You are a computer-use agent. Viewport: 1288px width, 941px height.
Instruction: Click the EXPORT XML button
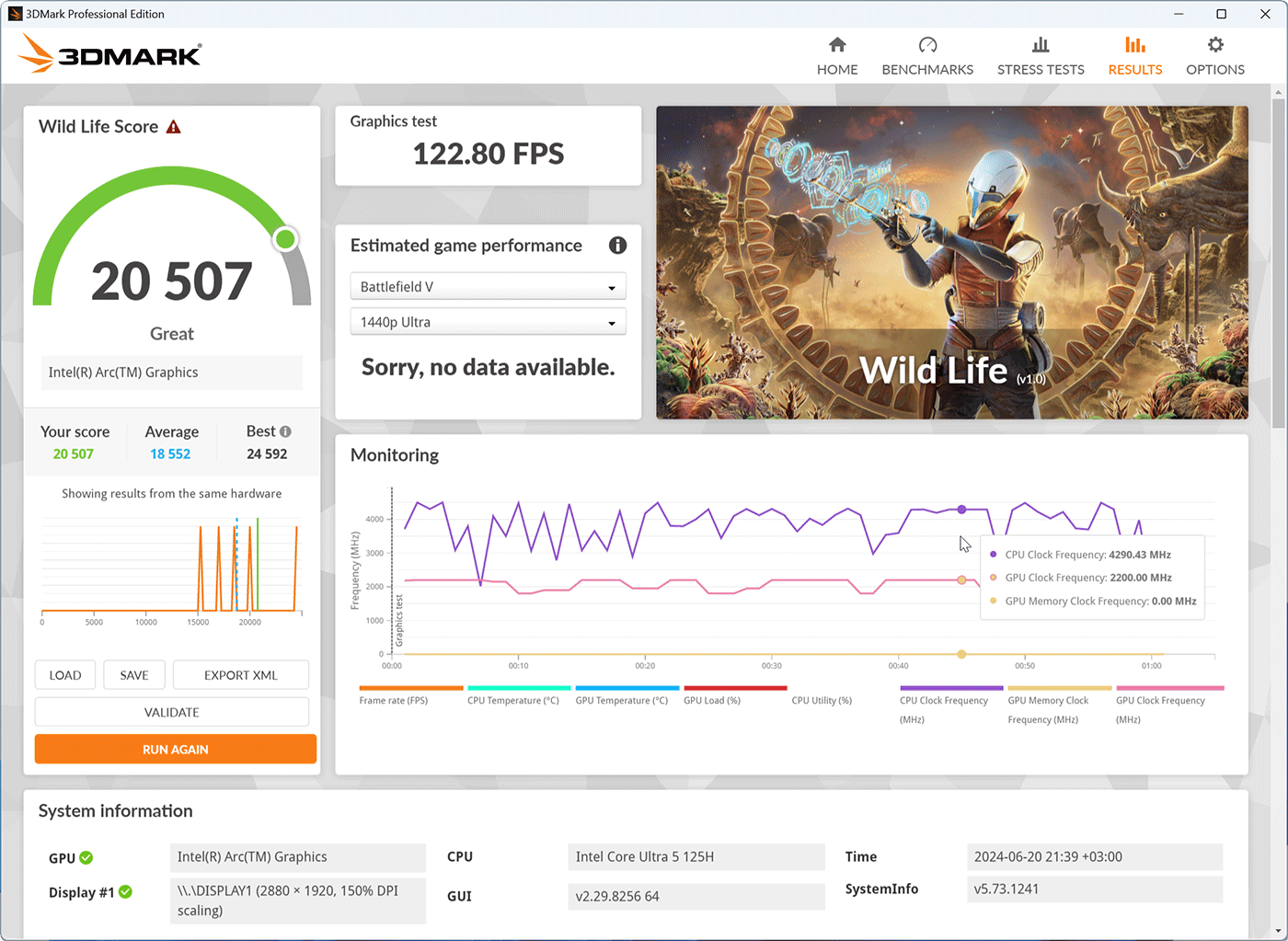pos(241,675)
